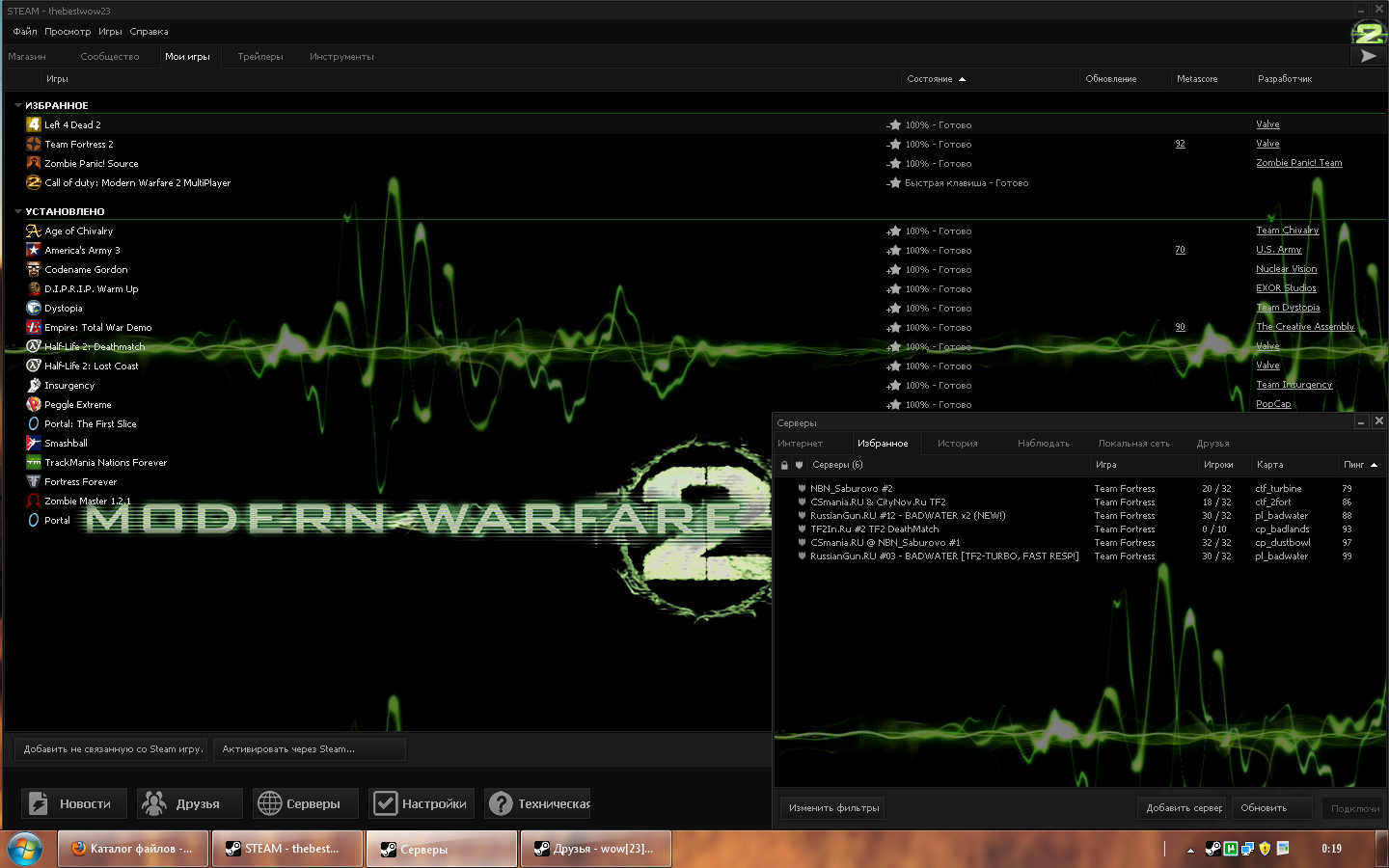Click the America's Army 3 icon
Image resolution: width=1389 pixels, height=868 pixels.
34,250
